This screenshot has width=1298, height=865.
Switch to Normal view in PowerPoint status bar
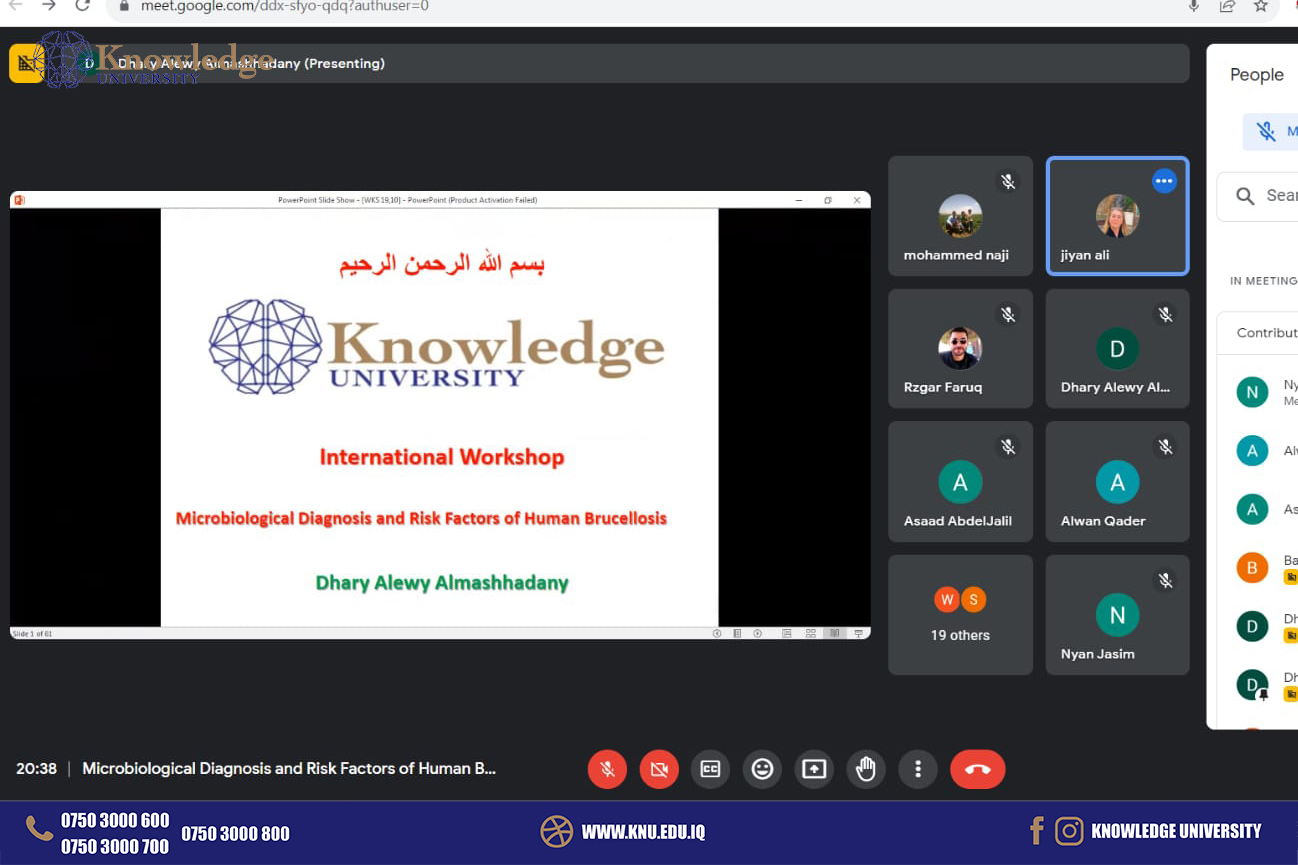pos(787,633)
